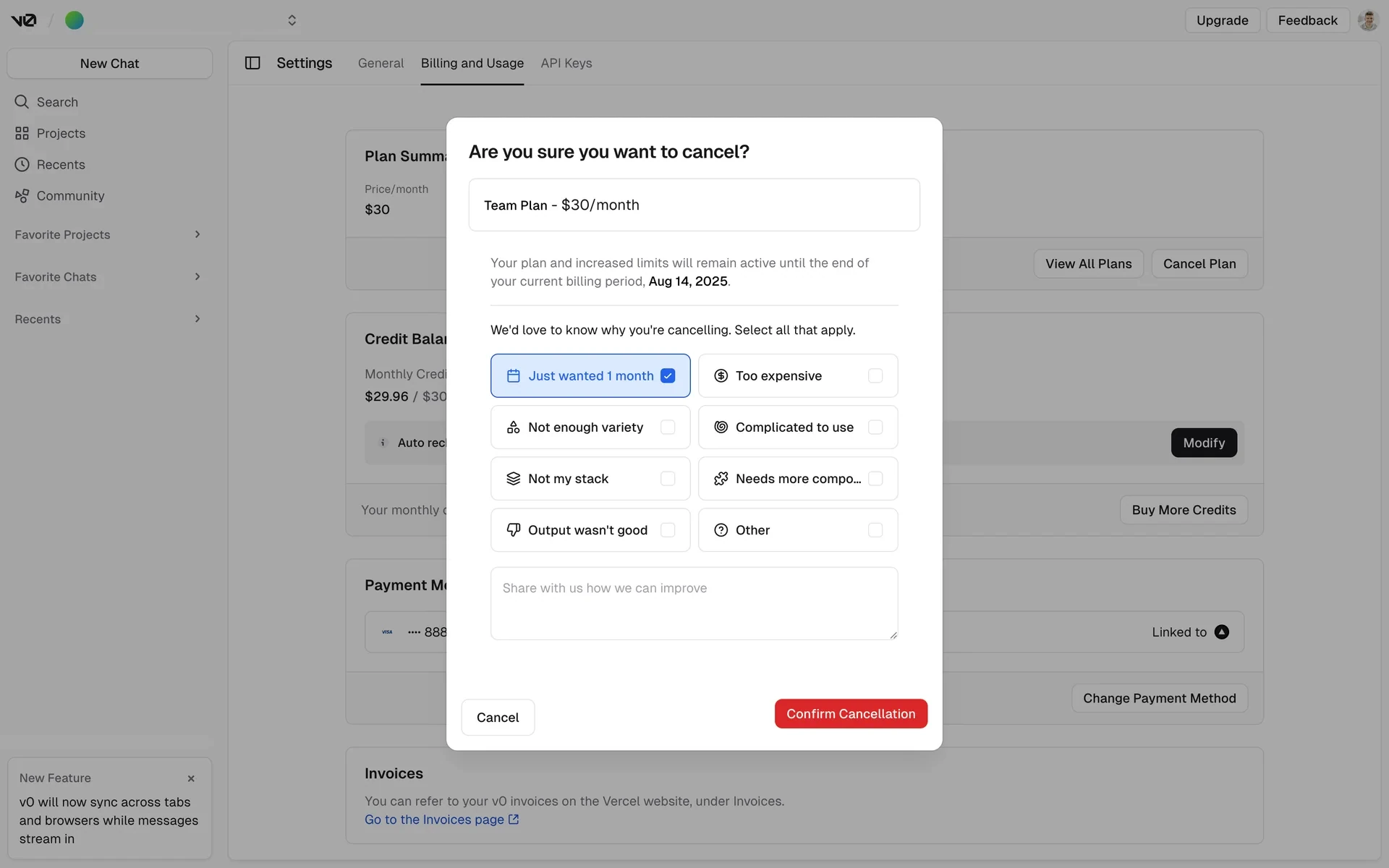
Task: Uncheck Just wanted 1 month checkbox
Action: (668, 375)
